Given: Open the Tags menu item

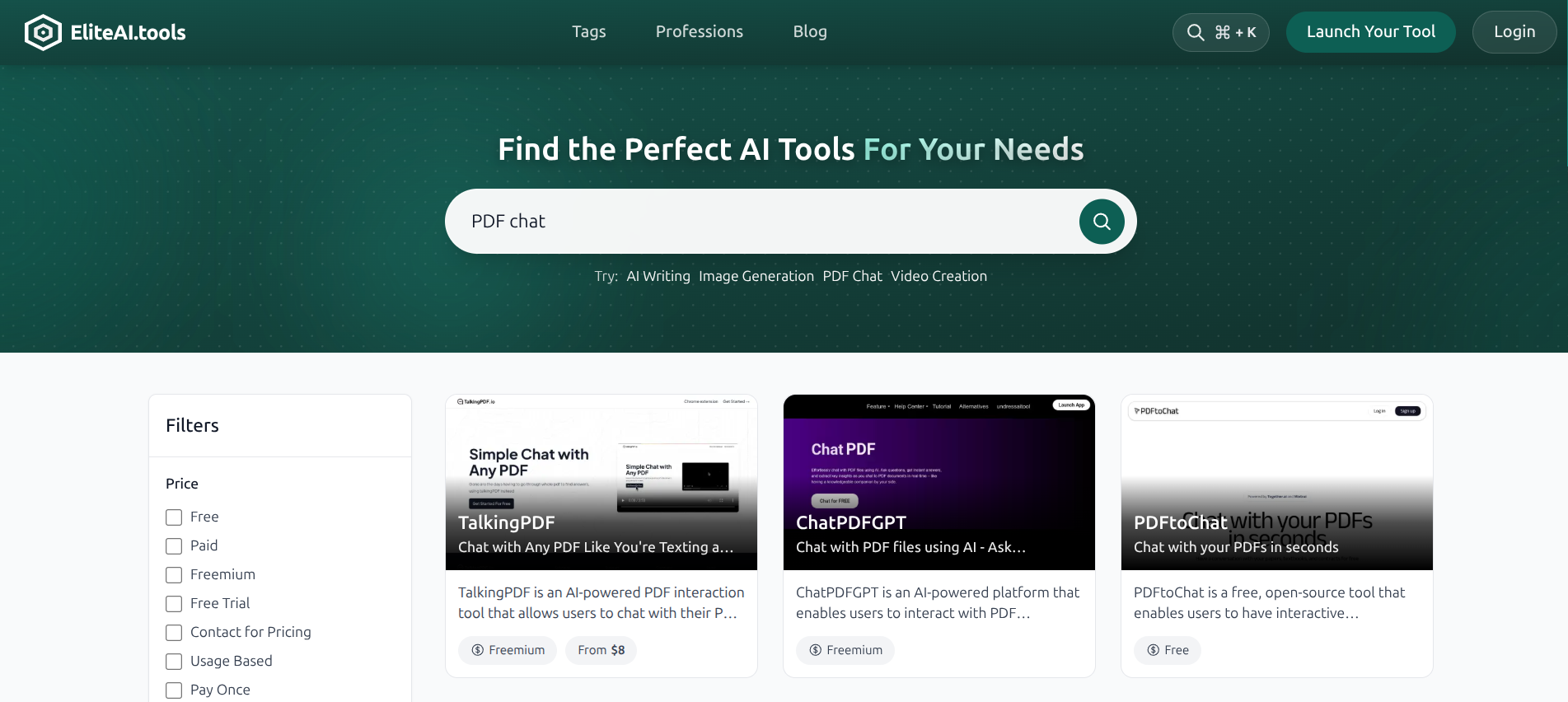Looking at the screenshot, I should [589, 31].
